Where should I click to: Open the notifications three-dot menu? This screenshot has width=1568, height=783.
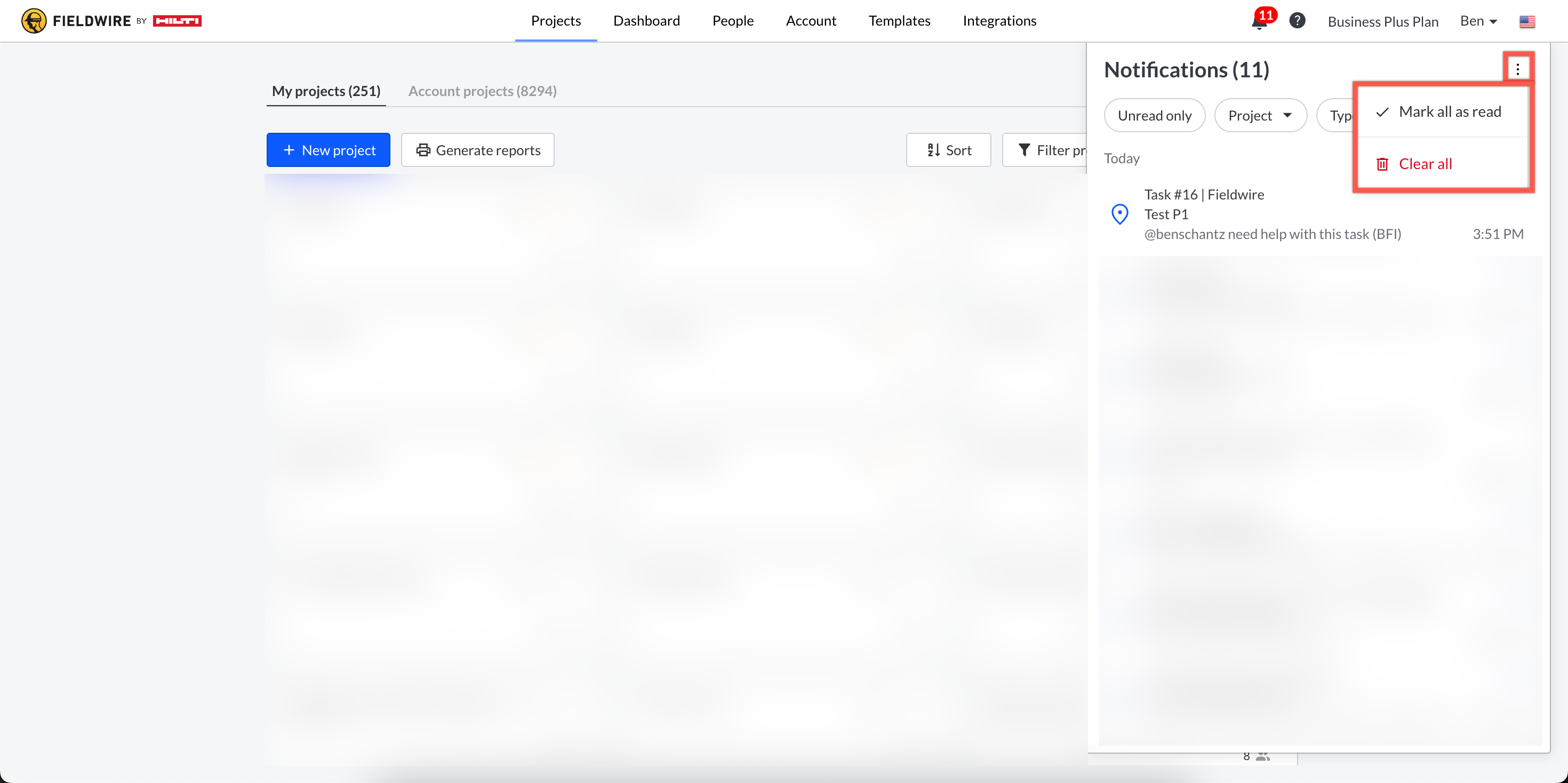pyautogui.click(x=1517, y=69)
